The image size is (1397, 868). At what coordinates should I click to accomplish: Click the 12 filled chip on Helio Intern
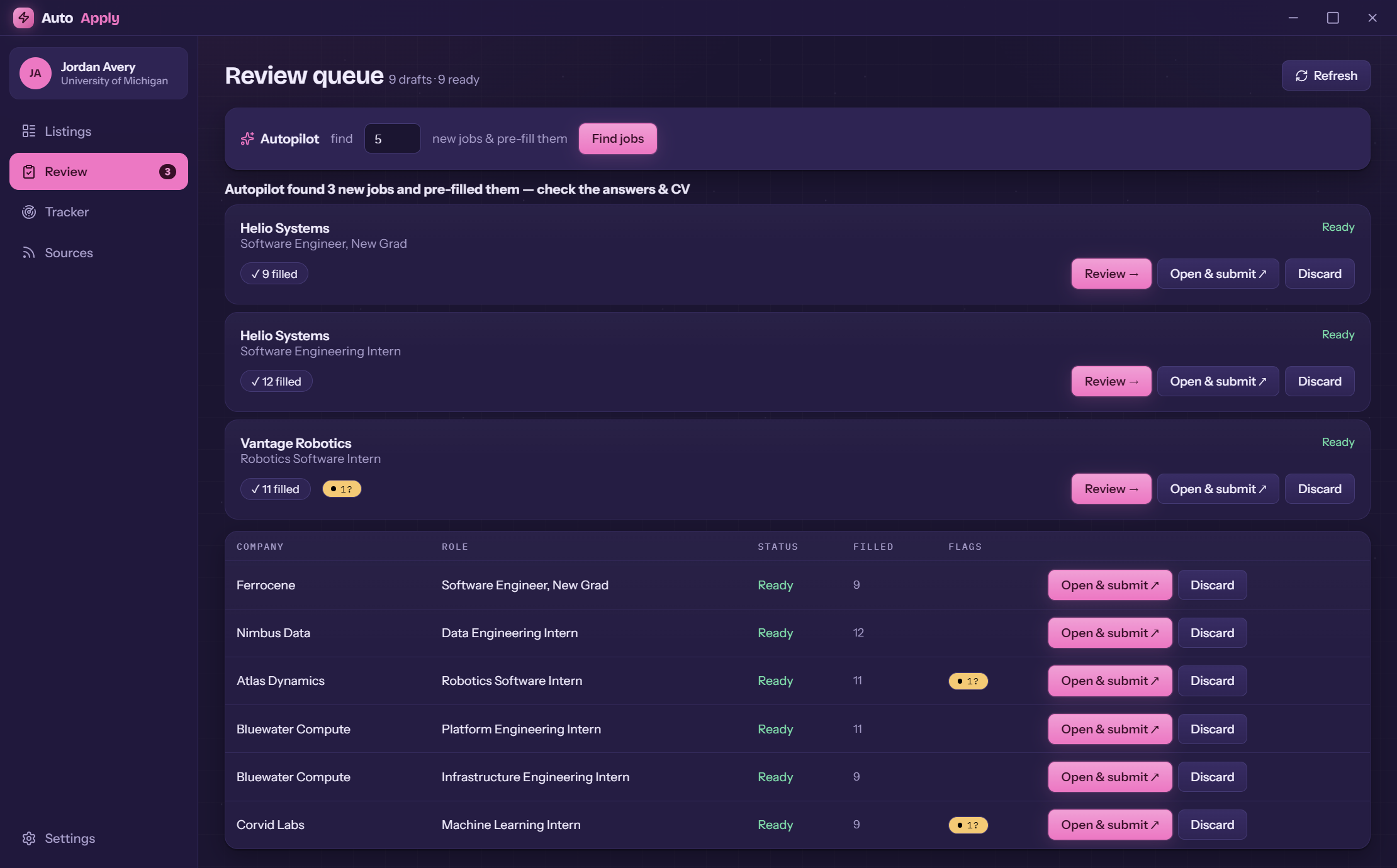[x=276, y=381]
